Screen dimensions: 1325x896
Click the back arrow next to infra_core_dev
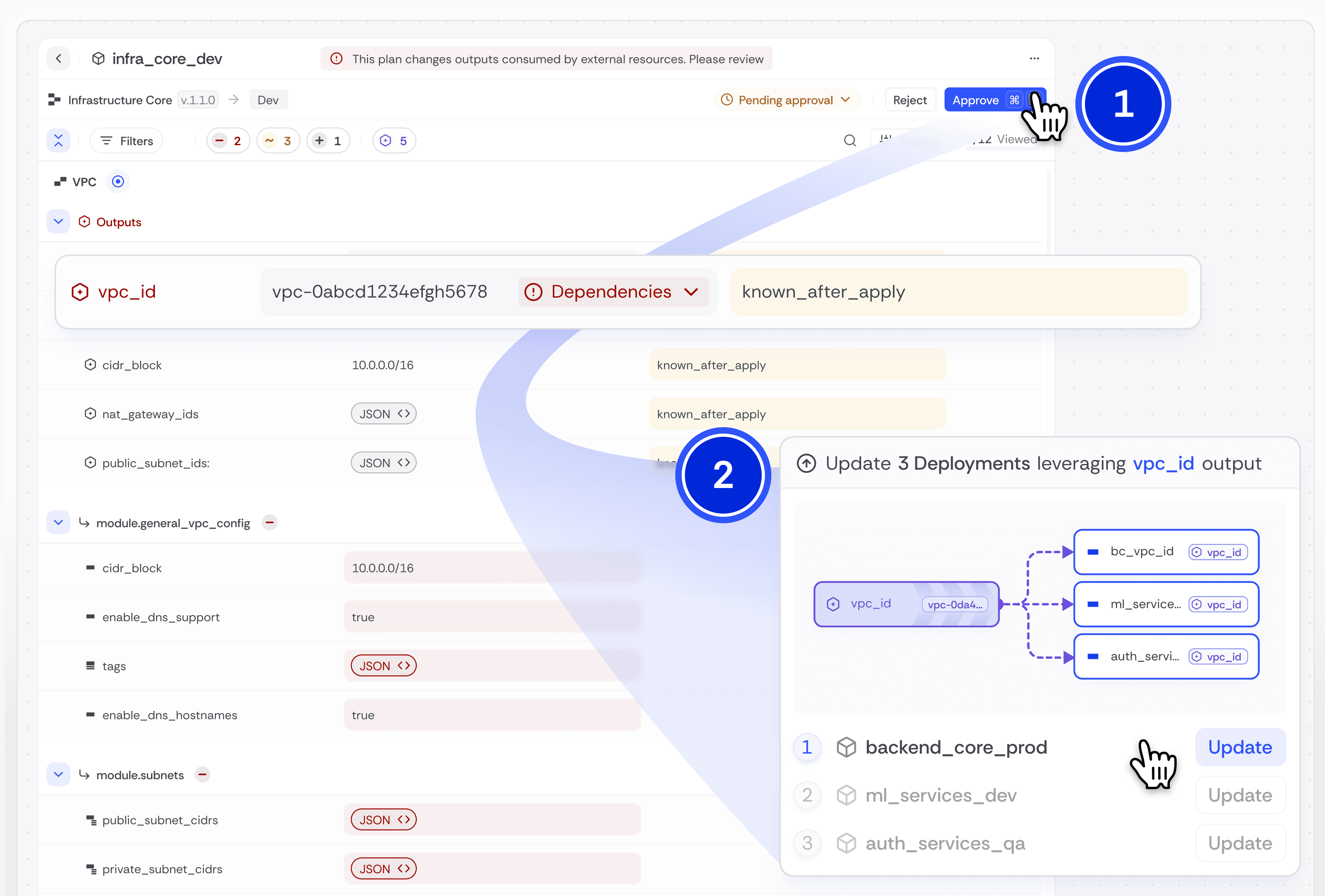point(59,58)
